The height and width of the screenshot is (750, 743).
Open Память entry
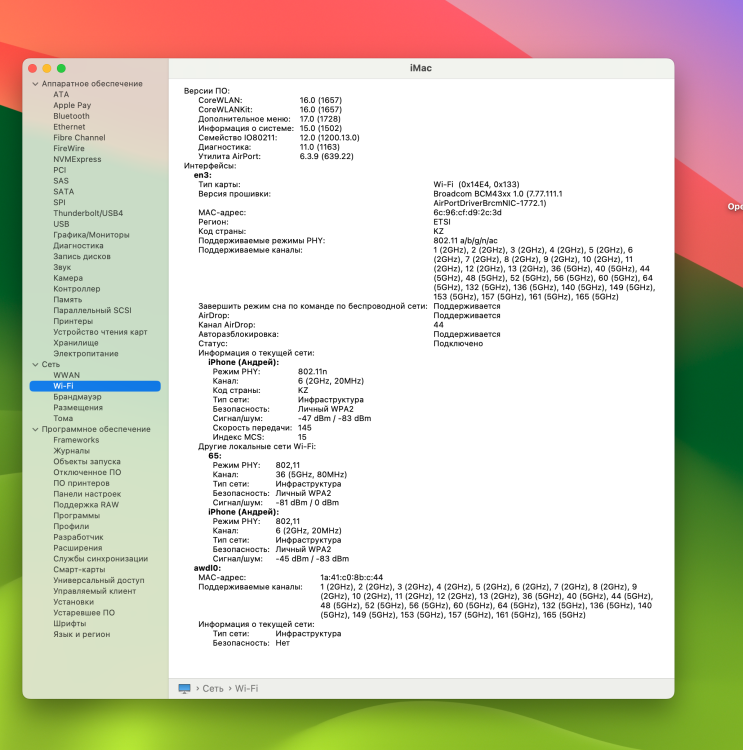(x=67, y=300)
